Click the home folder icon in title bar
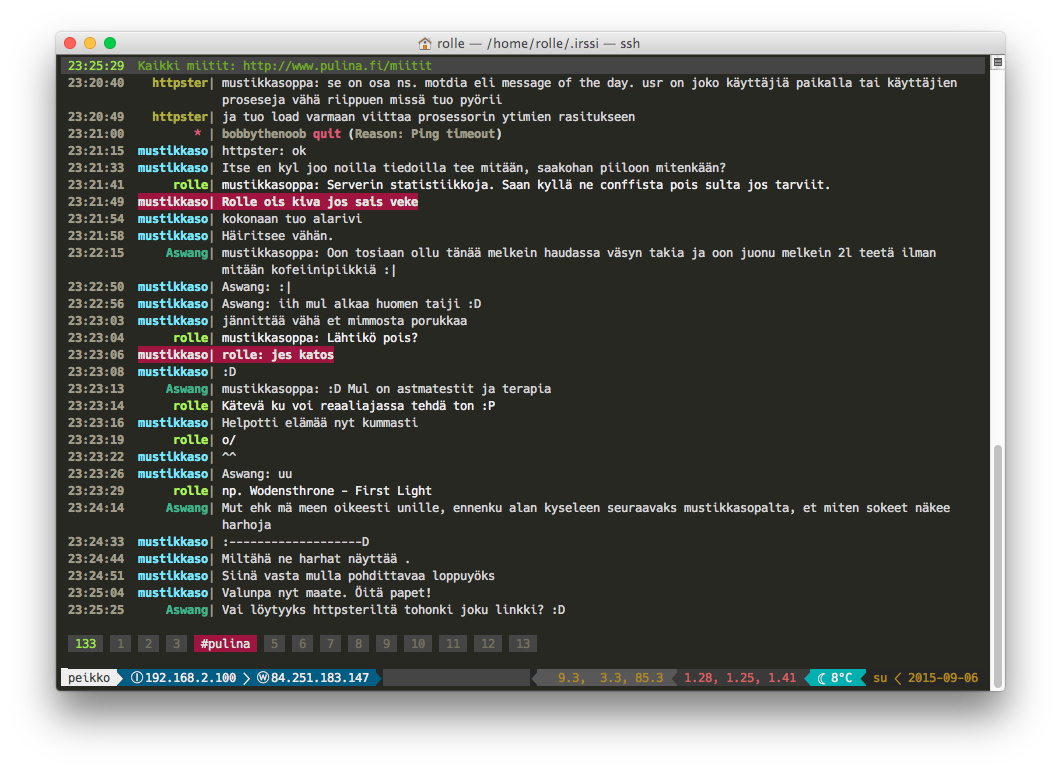Image resolution: width=1061 pixels, height=771 pixels. (424, 43)
